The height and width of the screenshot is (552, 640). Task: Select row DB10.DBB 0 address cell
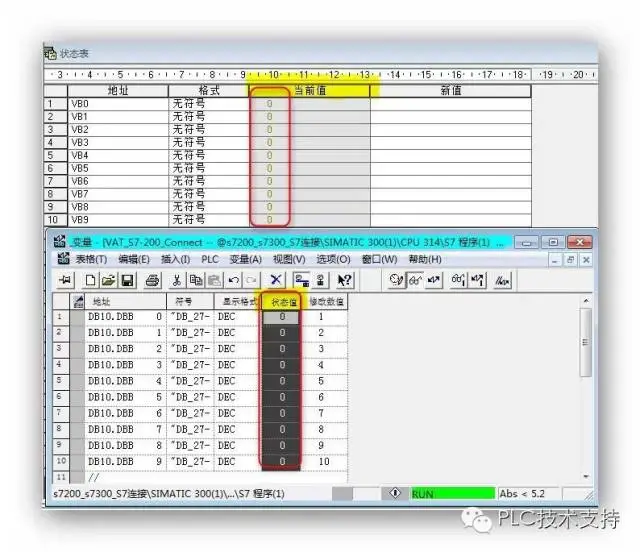click(125, 317)
